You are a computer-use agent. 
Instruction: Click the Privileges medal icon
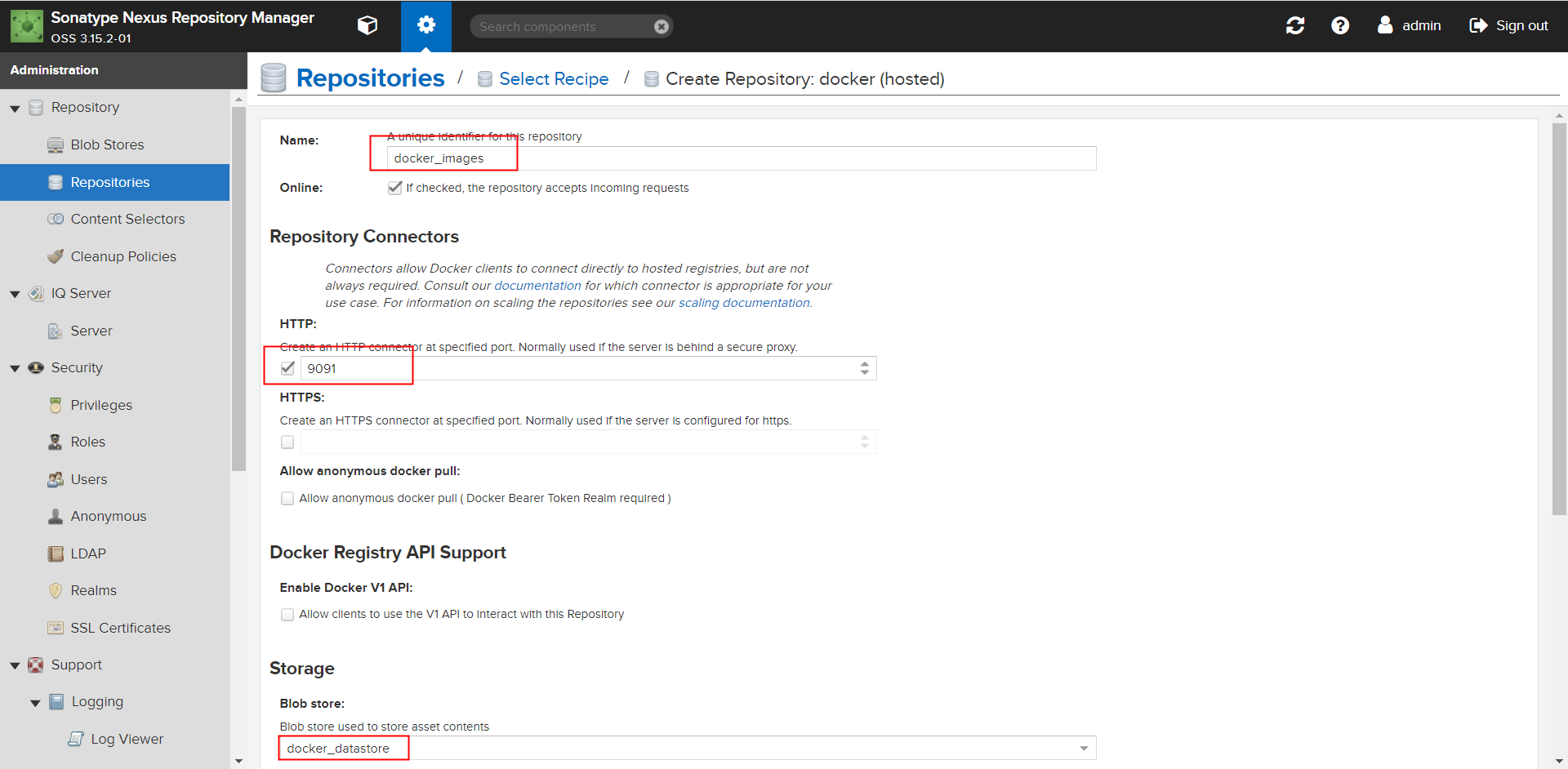(x=56, y=405)
